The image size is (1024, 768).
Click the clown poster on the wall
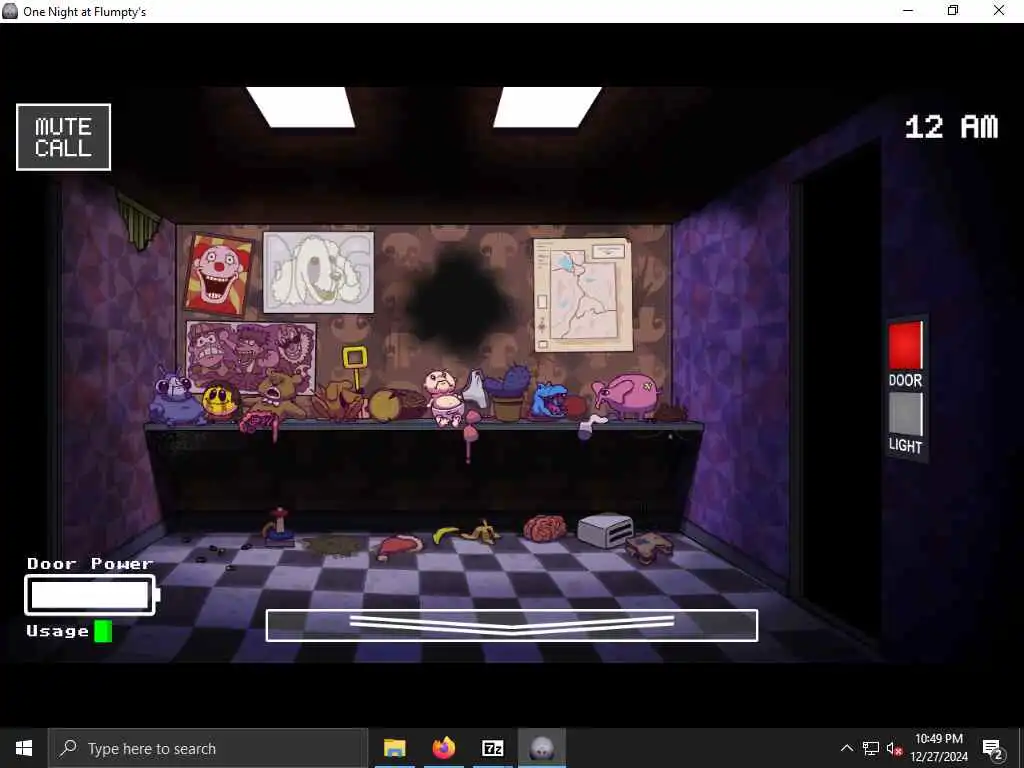(x=218, y=275)
